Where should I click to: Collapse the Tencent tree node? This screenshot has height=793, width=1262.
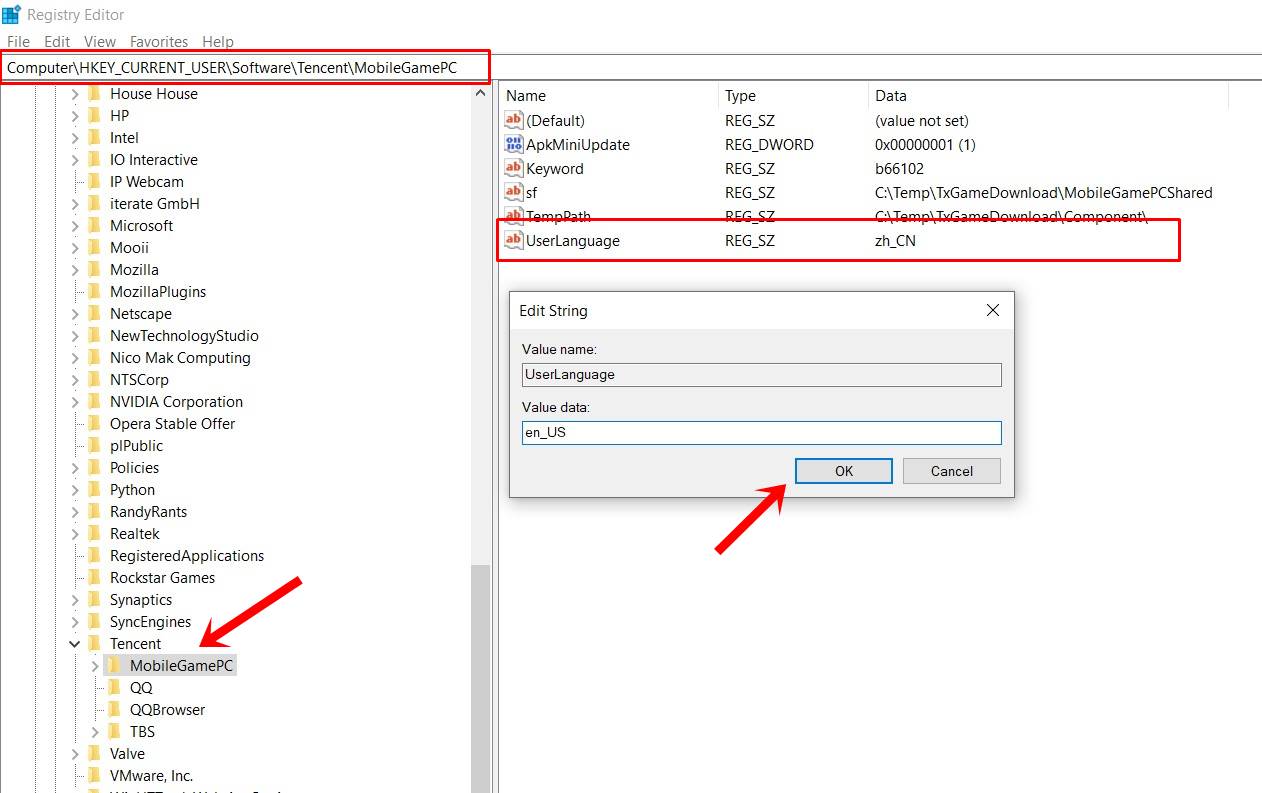(75, 644)
